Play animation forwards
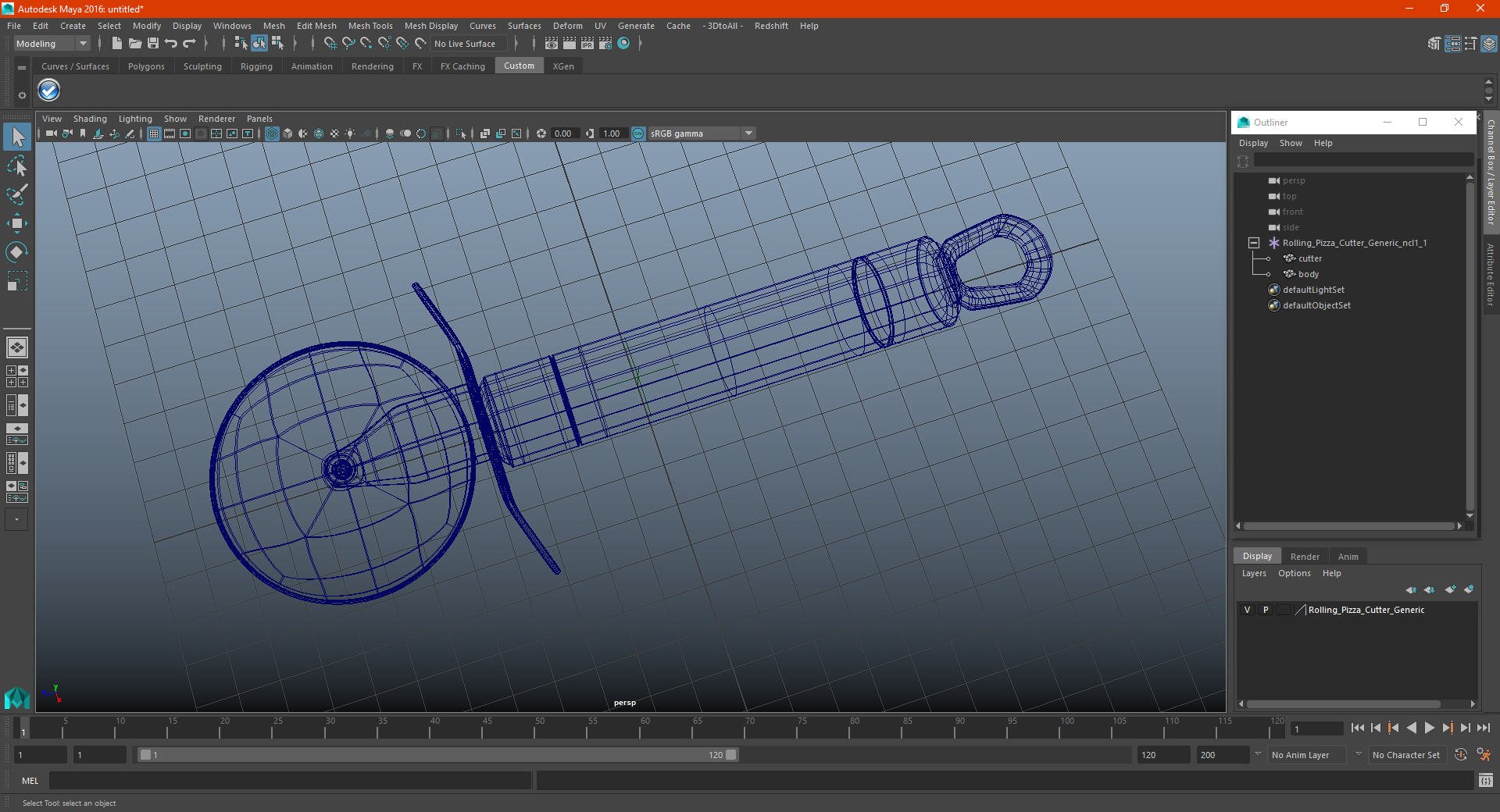The image size is (1500, 812). coord(1429,728)
